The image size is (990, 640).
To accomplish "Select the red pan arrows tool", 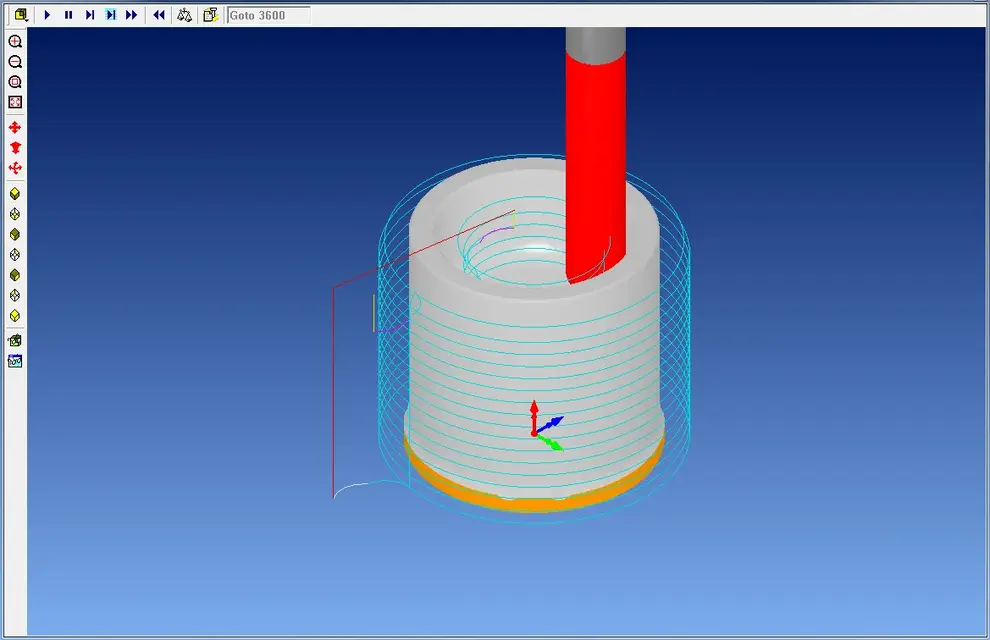I will pyautogui.click(x=15, y=127).
